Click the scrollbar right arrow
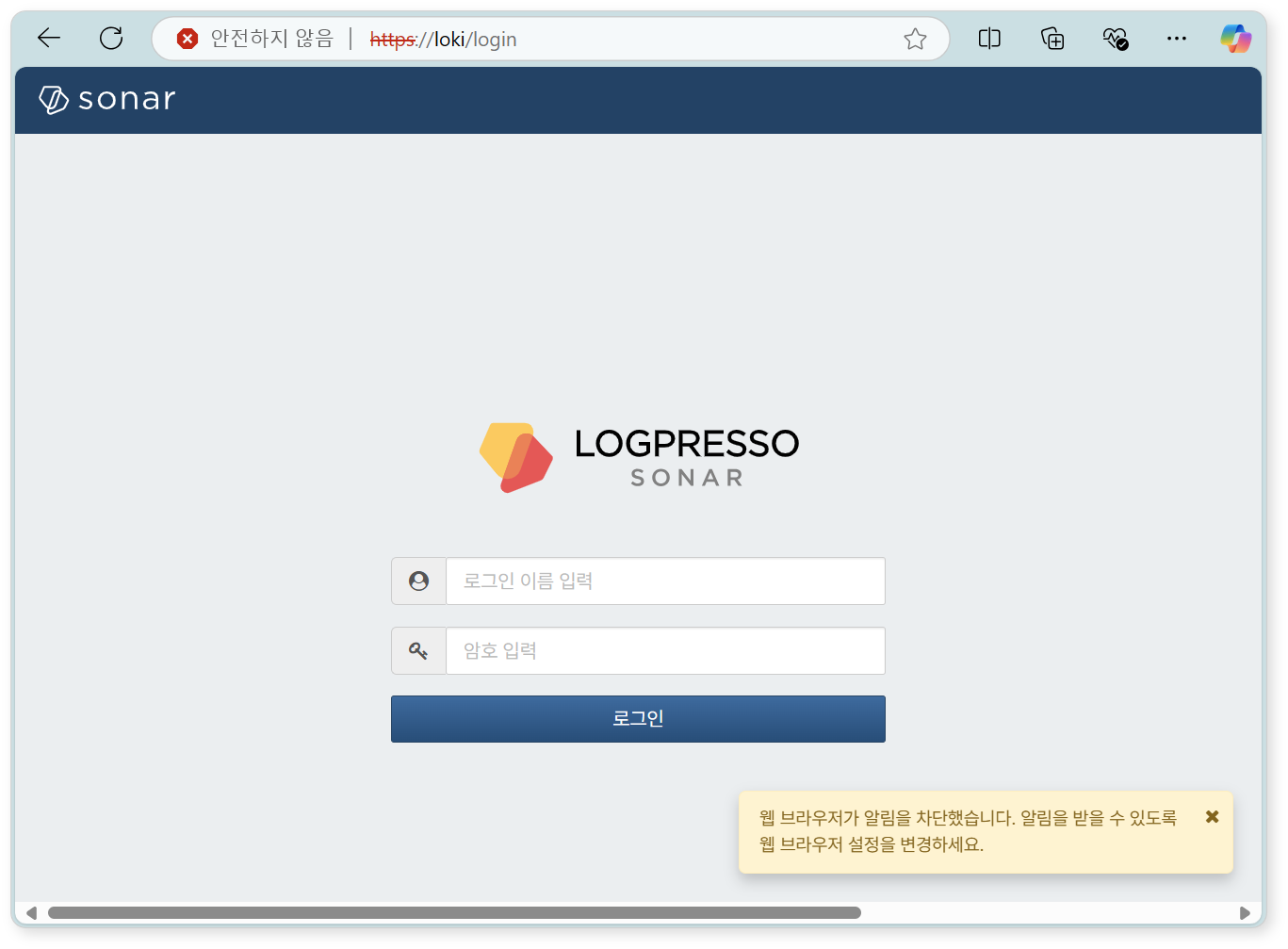This screenshot has height=949, width=1288. coord(1245,912)
